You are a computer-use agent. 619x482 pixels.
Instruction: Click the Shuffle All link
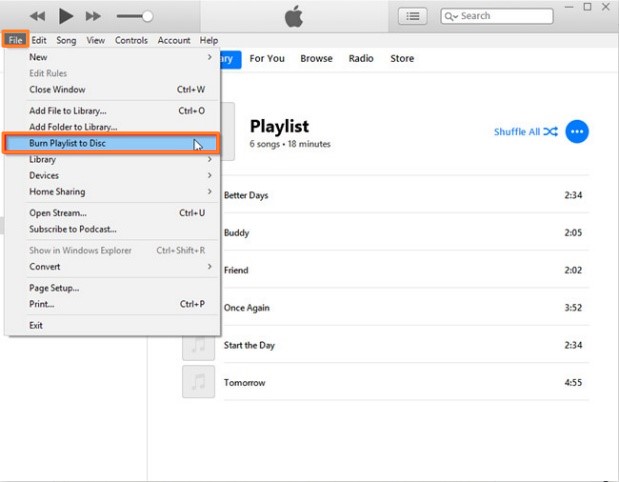pos(517,132)
